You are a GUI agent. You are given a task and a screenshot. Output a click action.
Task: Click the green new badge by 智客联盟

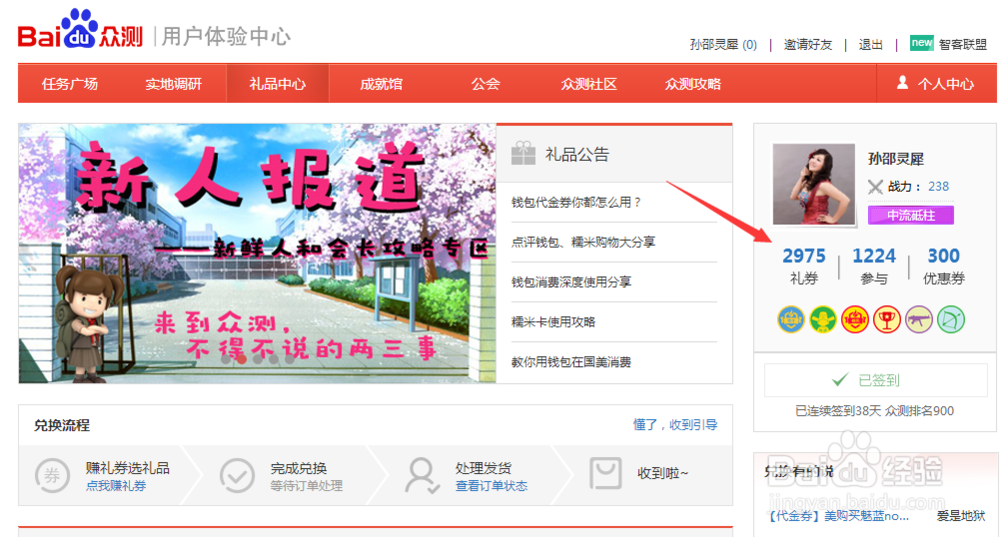pyautogui.click(x=922, y=43)
